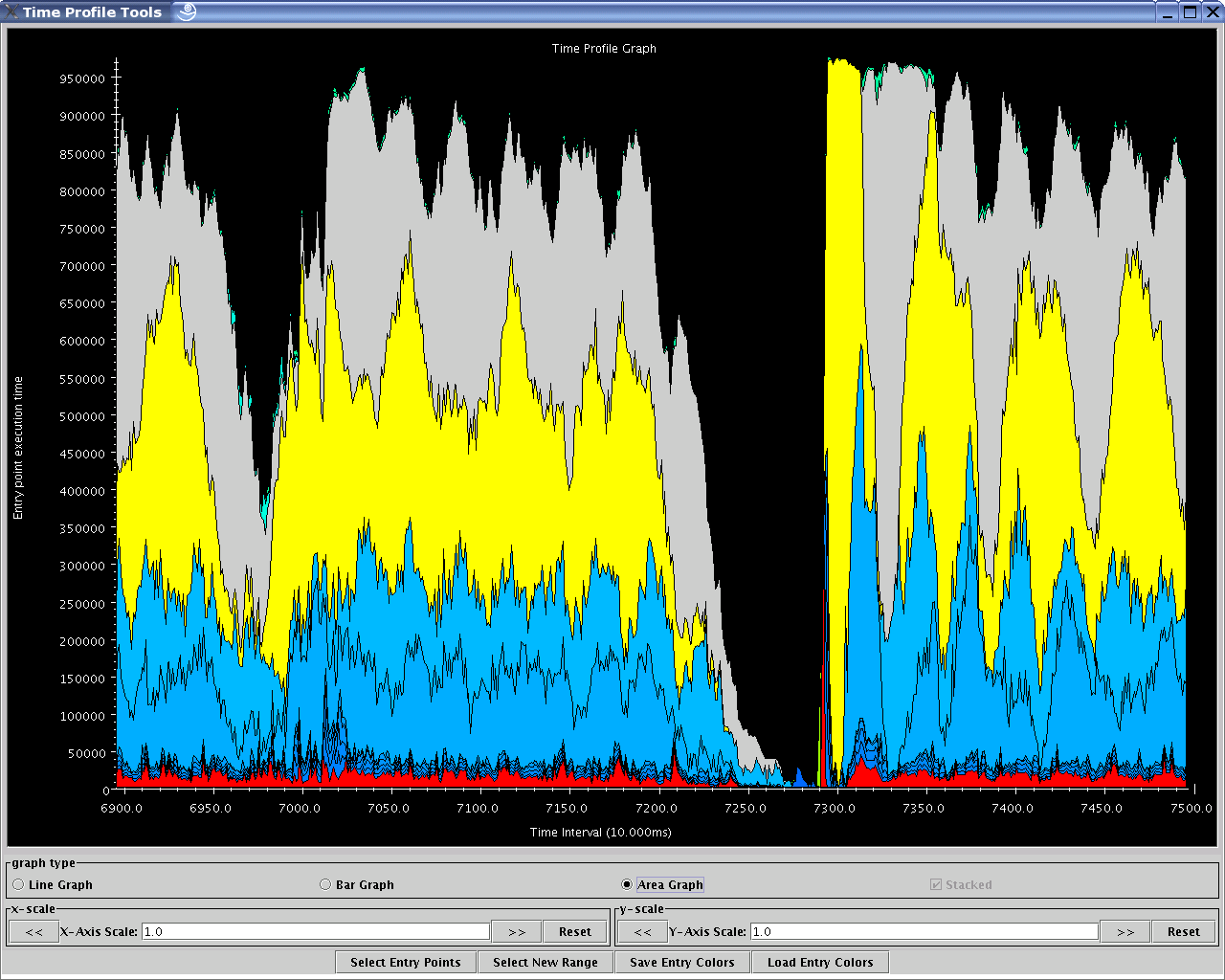Maximize the Time Profile Tools window

[x=1190, y=12]
